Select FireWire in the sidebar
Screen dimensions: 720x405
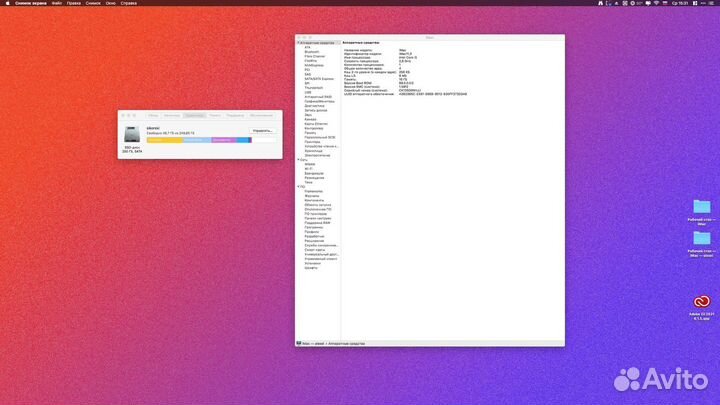pyautogui.click(x=310, y=61)
